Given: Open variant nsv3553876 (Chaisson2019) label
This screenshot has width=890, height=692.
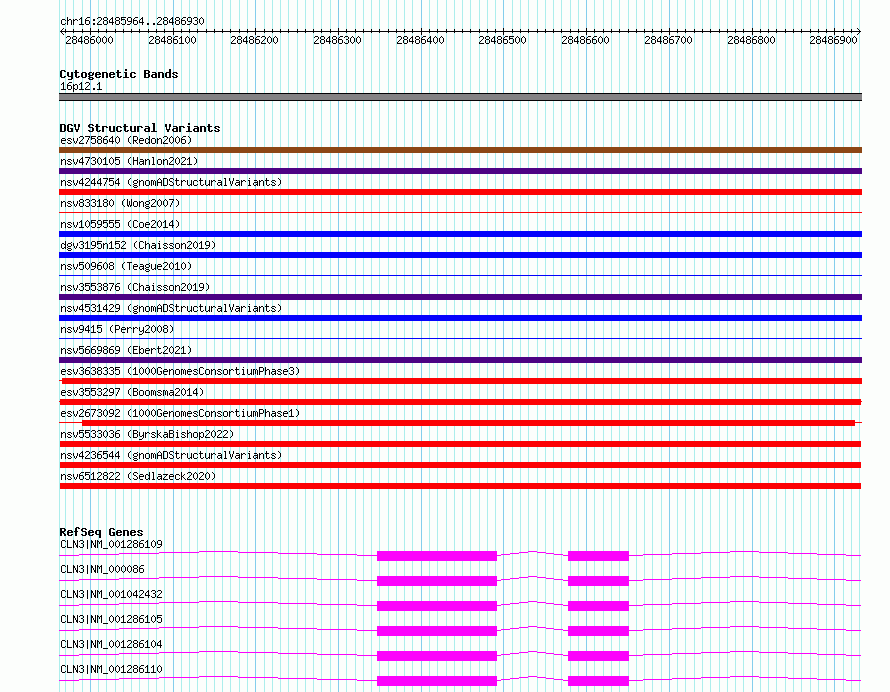Looking at the screenshot, I should tap(135, 287).
